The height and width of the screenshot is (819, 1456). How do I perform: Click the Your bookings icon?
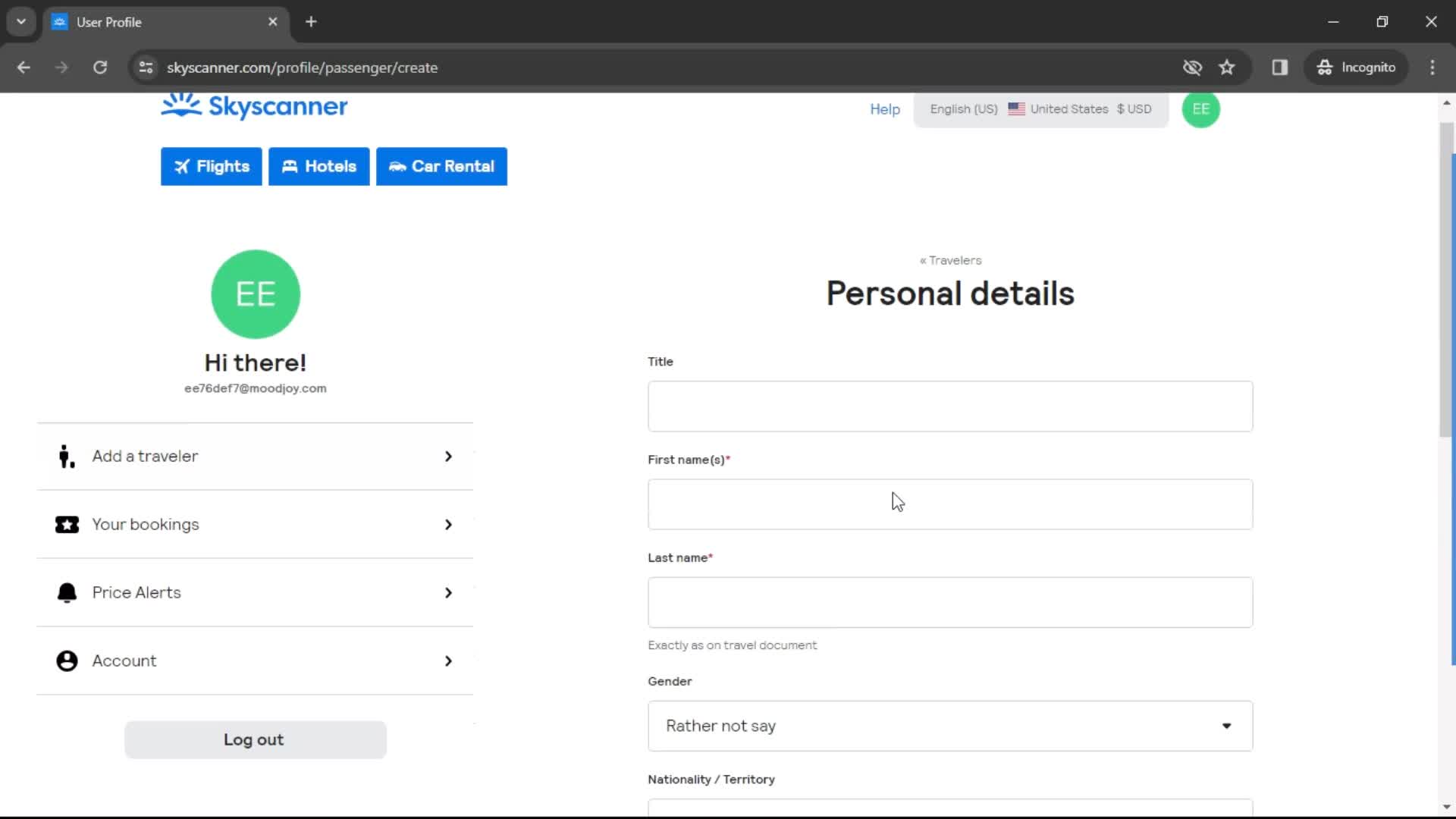tap(66, 524)
